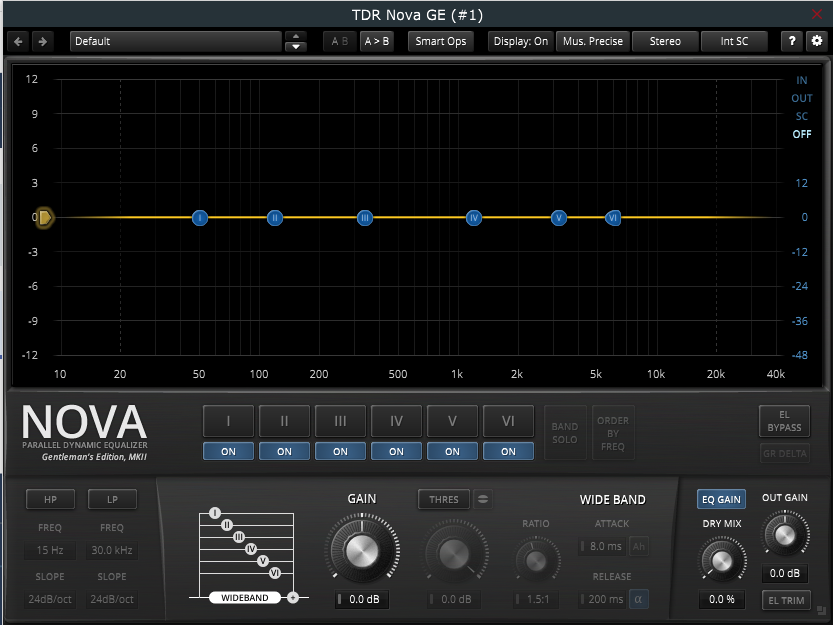Open the HP slope 24dB/oct selector
The height and width of the screenshot is (625, 833).
pos(50,599)
